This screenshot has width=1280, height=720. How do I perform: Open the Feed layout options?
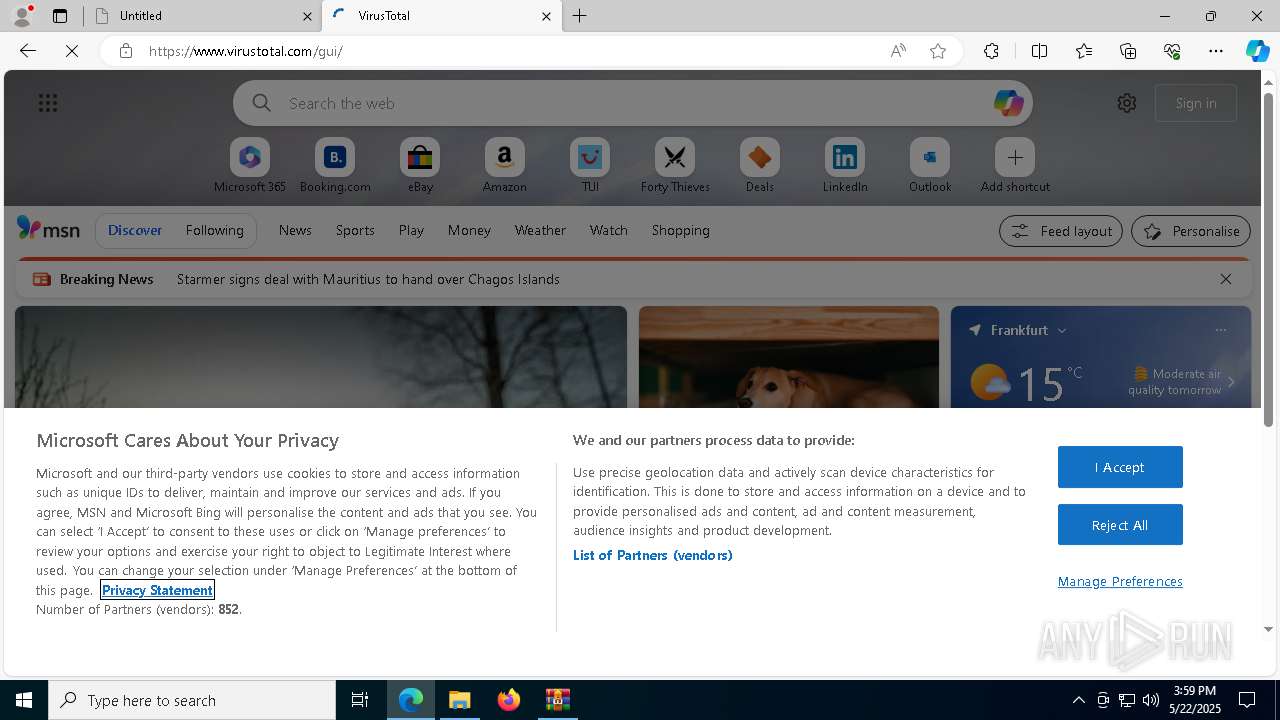point(1061,231)
